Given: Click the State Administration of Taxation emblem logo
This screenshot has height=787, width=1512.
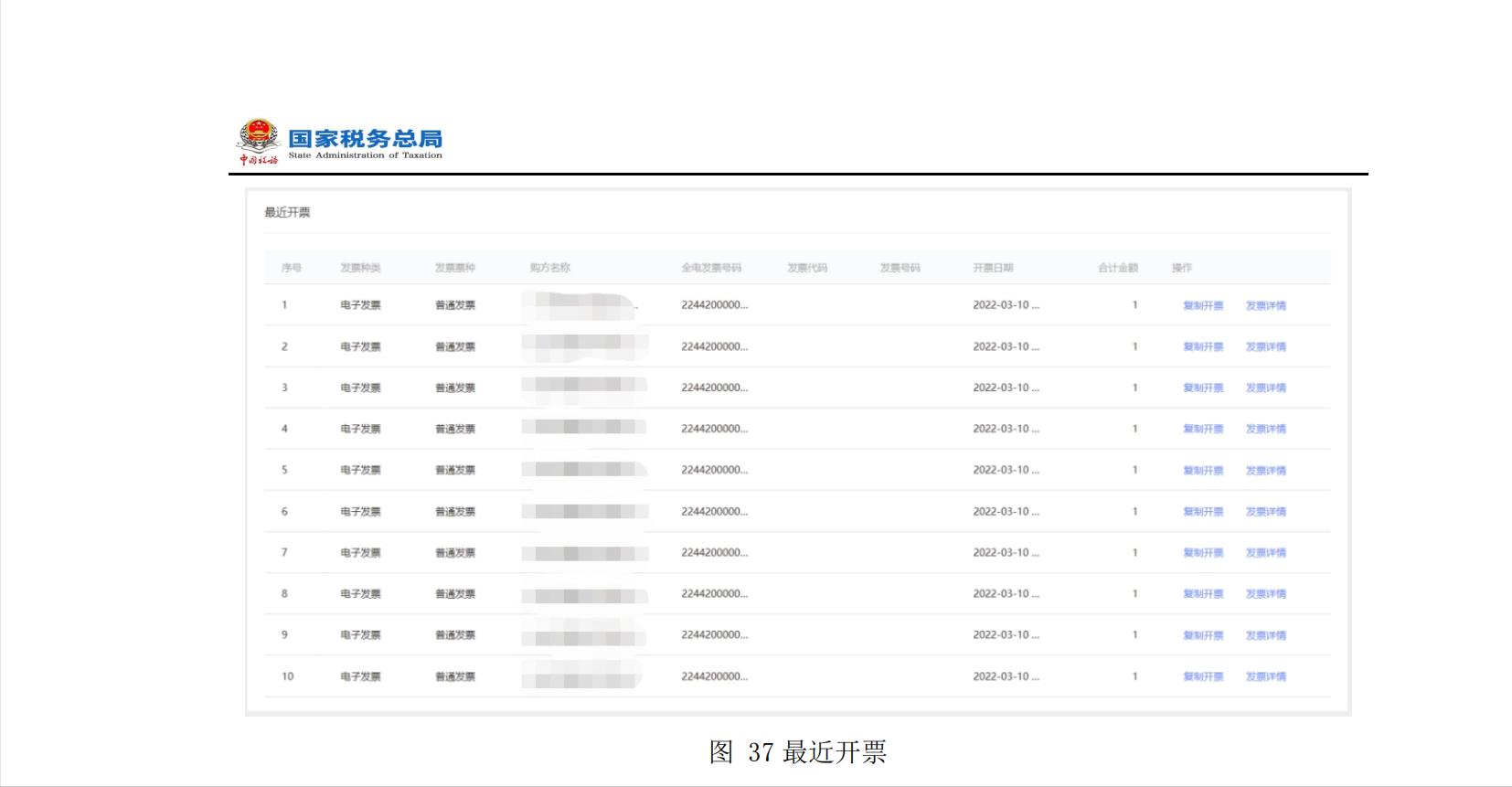Looking at the screenshot, I should tap(258, 141).
